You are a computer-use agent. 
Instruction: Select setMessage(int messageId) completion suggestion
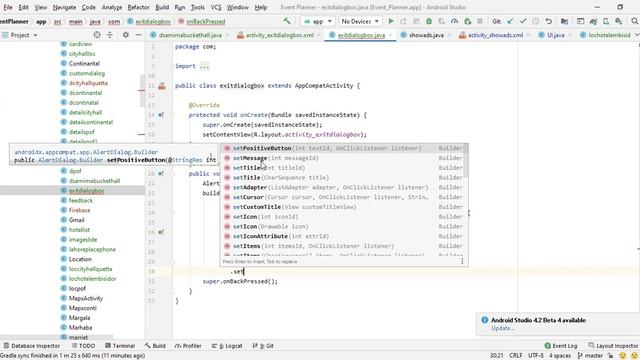pos(344,158)
